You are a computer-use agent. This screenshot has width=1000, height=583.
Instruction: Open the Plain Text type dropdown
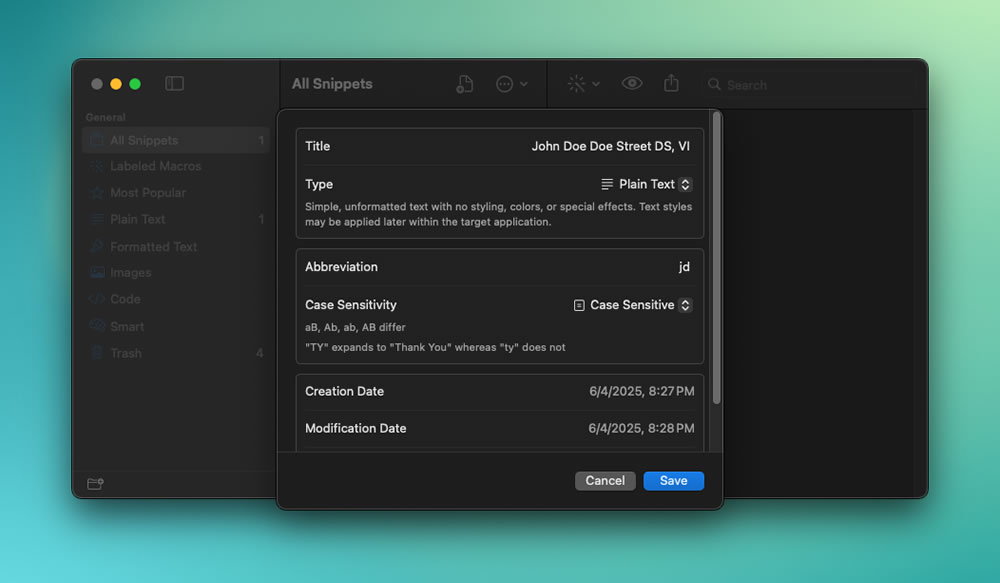point(646,184)
